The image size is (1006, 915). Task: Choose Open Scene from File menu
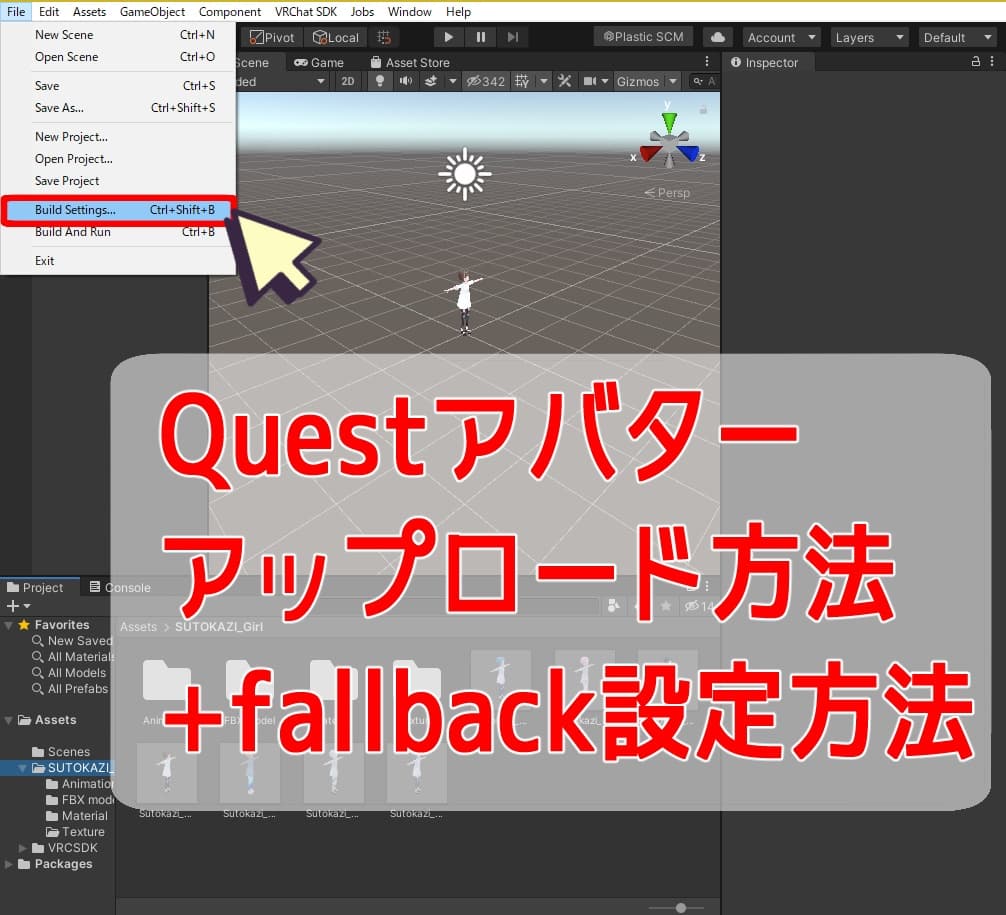click(118, 56)
